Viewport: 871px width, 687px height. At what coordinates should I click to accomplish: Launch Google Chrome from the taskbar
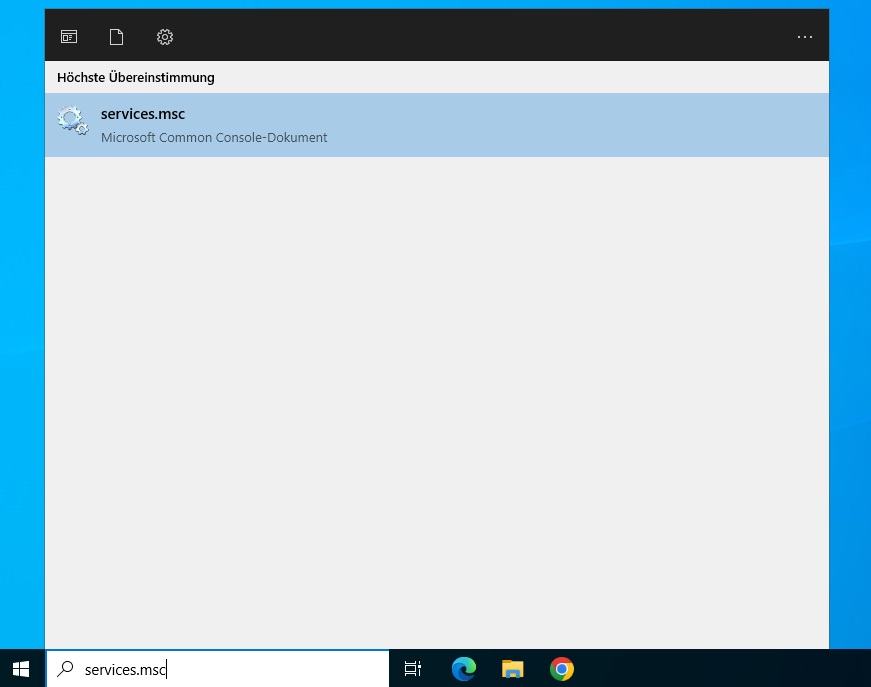coord(562,669)
